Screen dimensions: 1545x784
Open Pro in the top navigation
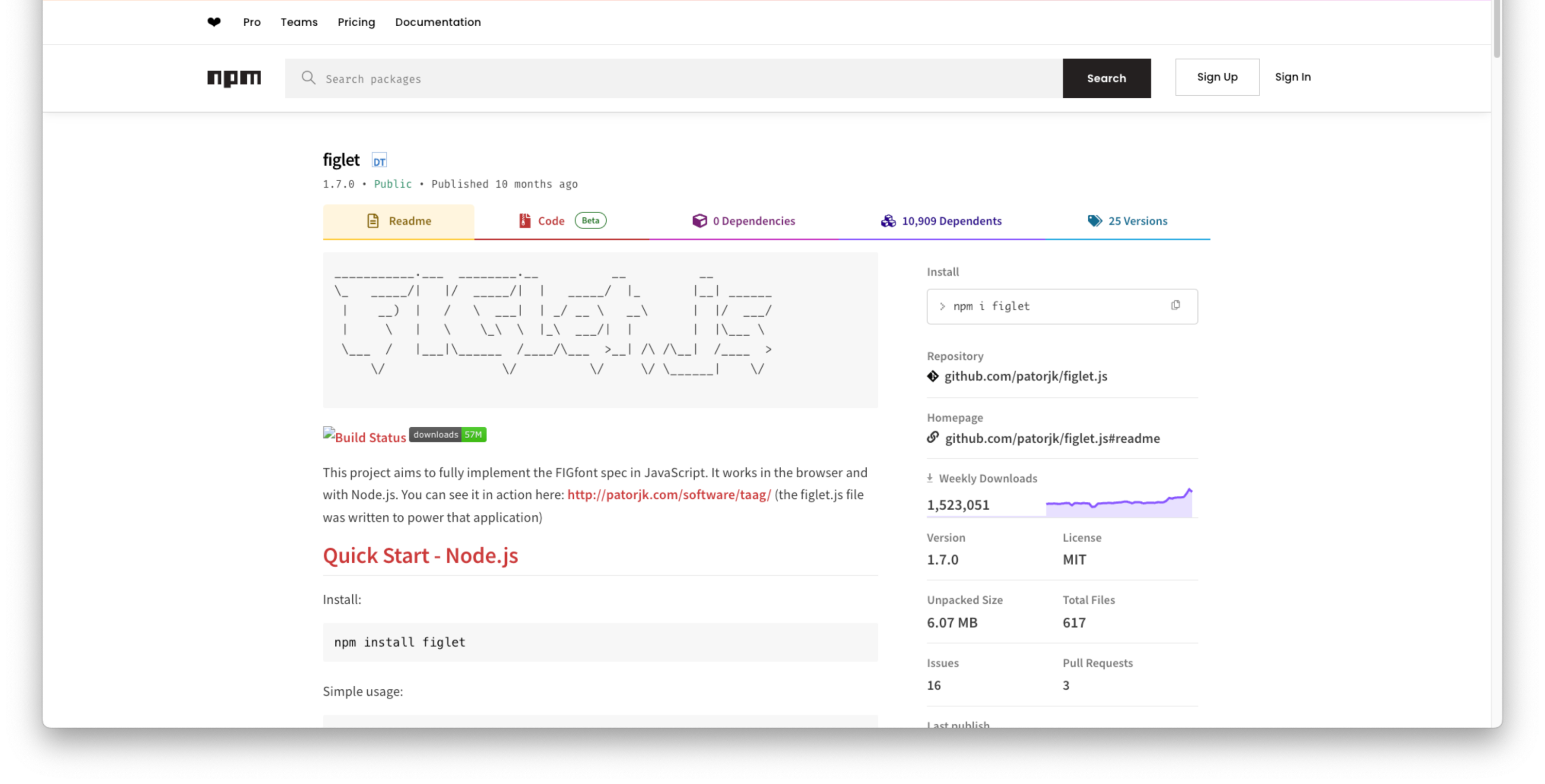(x=252, y=22)
